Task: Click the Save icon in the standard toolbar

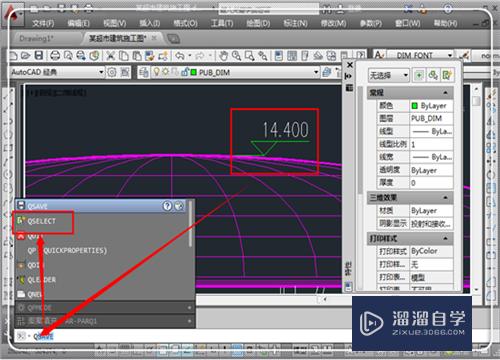Action: coord(39,55)
